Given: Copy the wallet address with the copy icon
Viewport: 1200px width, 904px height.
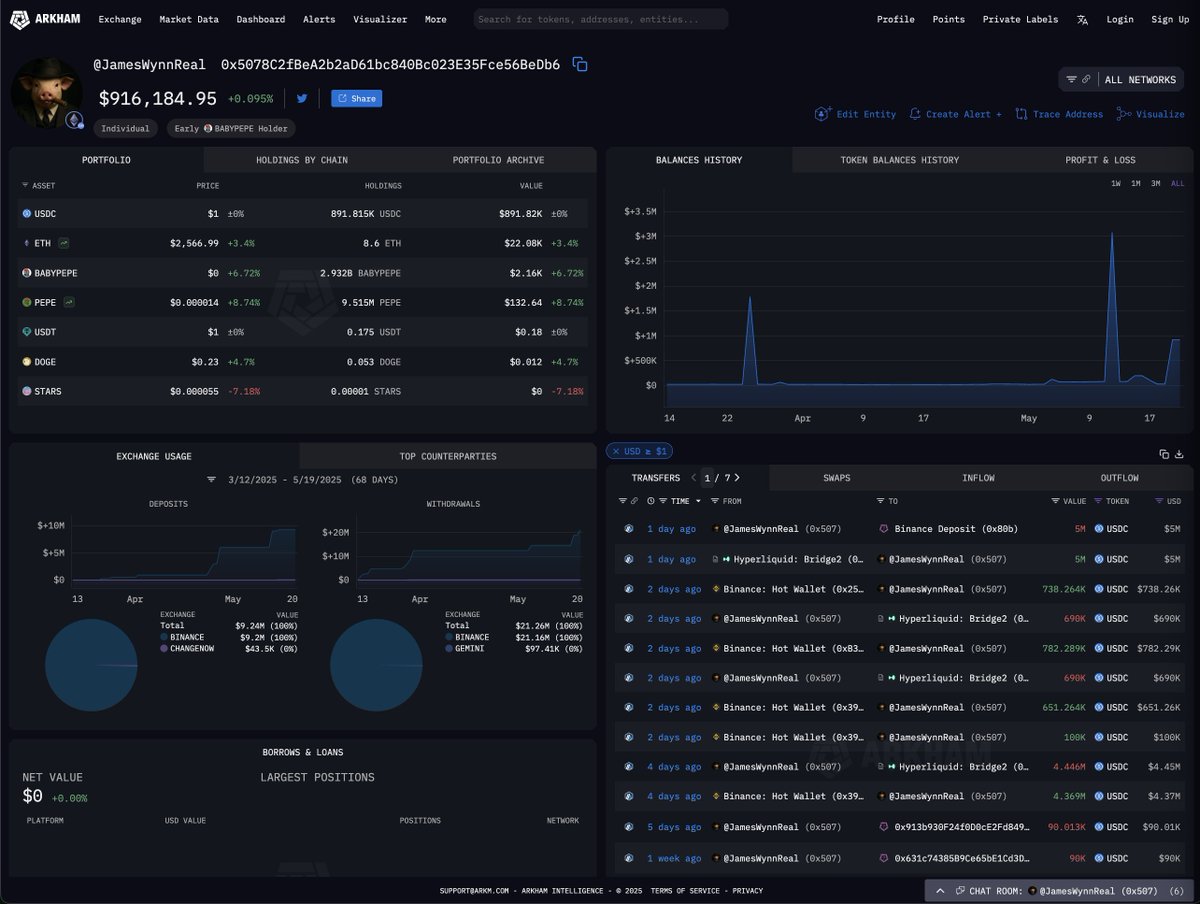Looking at the screenshot, I should (580, 64).
